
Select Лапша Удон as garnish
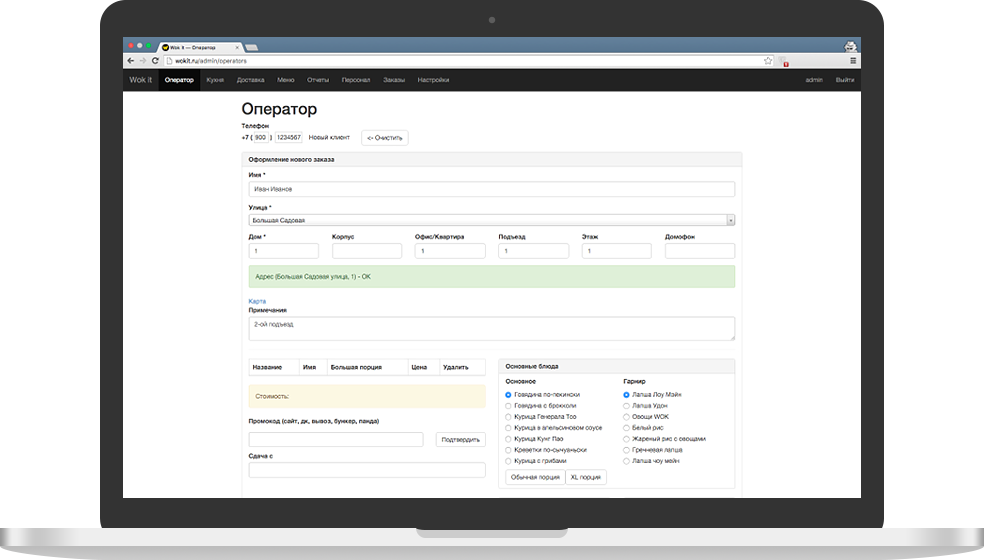tap(626, 406)
